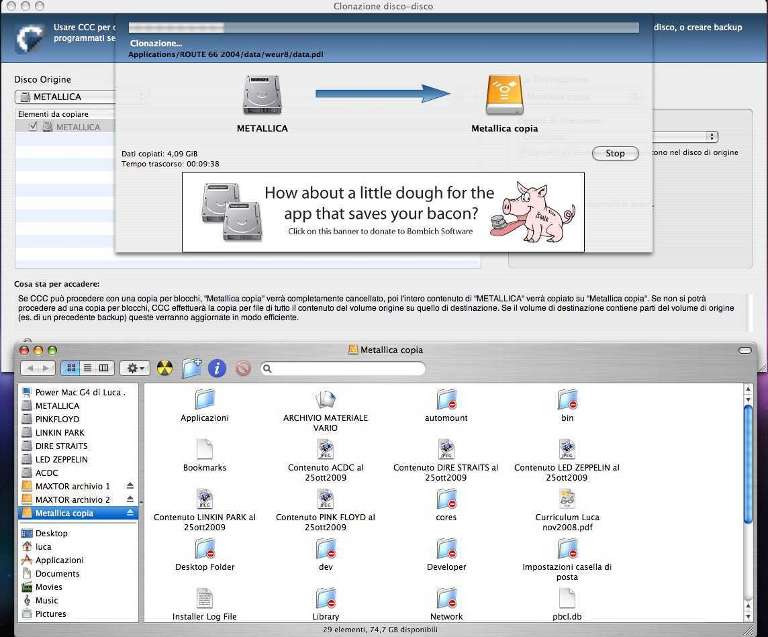Screen dimensions: 768x637
Task: Select Contenuto DIRE STRAITS al 25ott2009 image
Action: coord(446,449)
